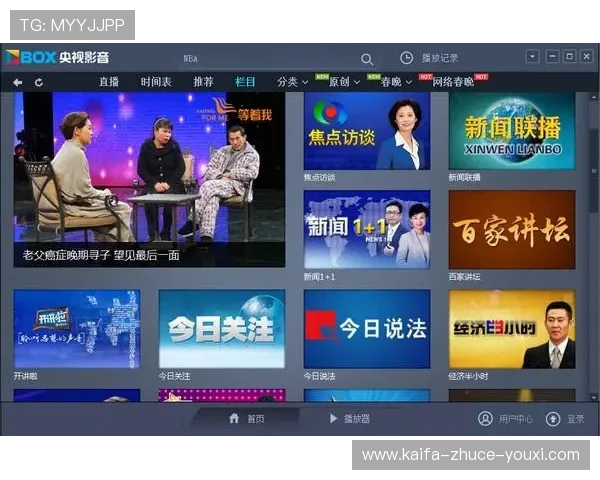The height and width of the screenshot is (480, 600).
Task: Click the 新闻联播 caption text
Action: (465, 177)
